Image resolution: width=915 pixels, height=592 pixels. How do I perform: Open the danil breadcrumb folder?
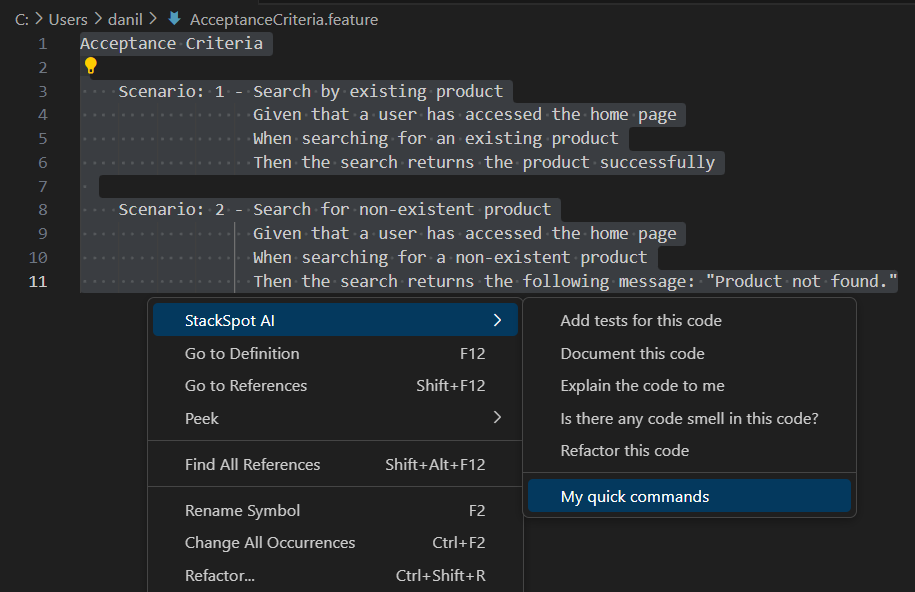point(125,19)
